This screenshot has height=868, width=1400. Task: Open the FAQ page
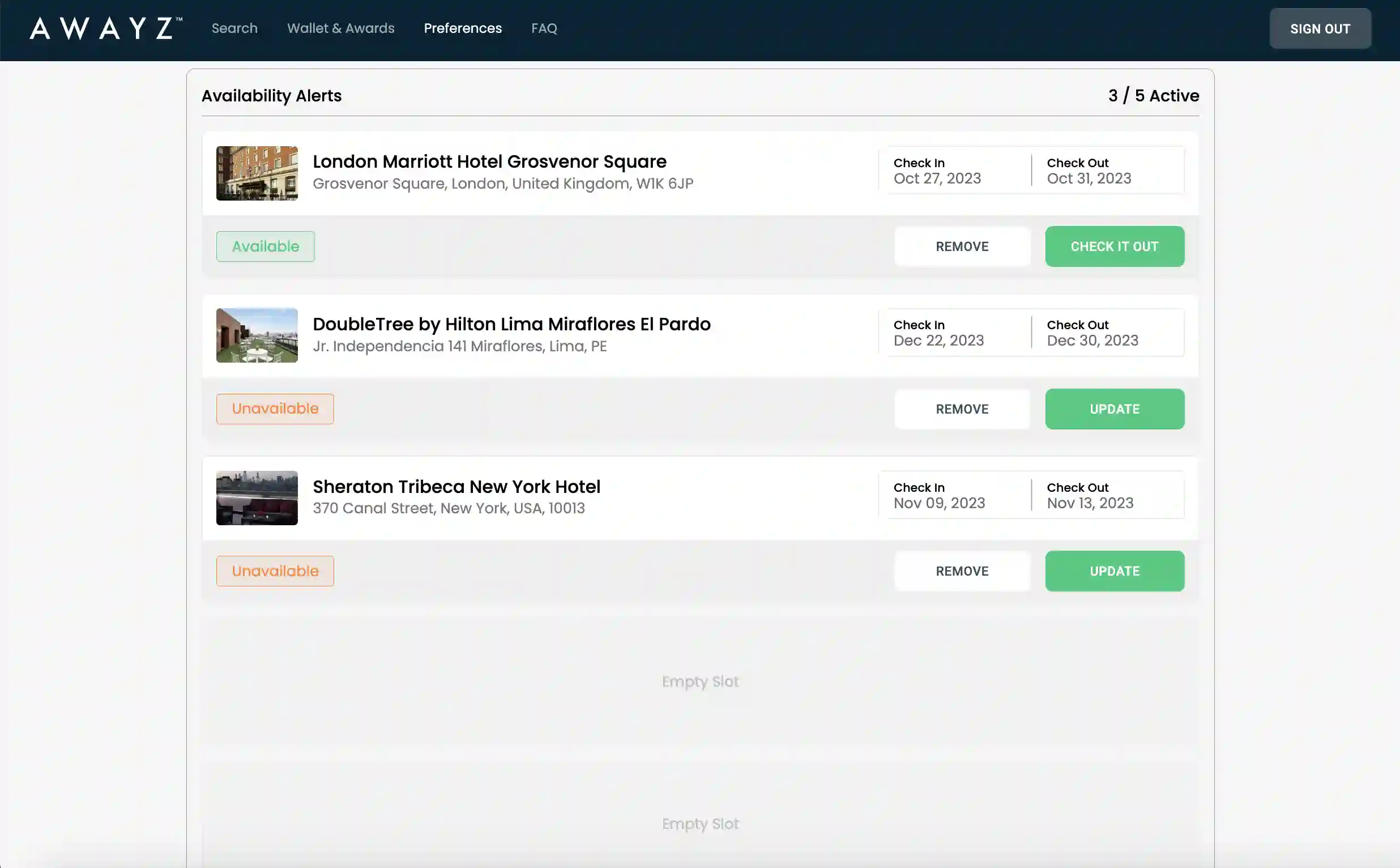click(x=544, y=28)
